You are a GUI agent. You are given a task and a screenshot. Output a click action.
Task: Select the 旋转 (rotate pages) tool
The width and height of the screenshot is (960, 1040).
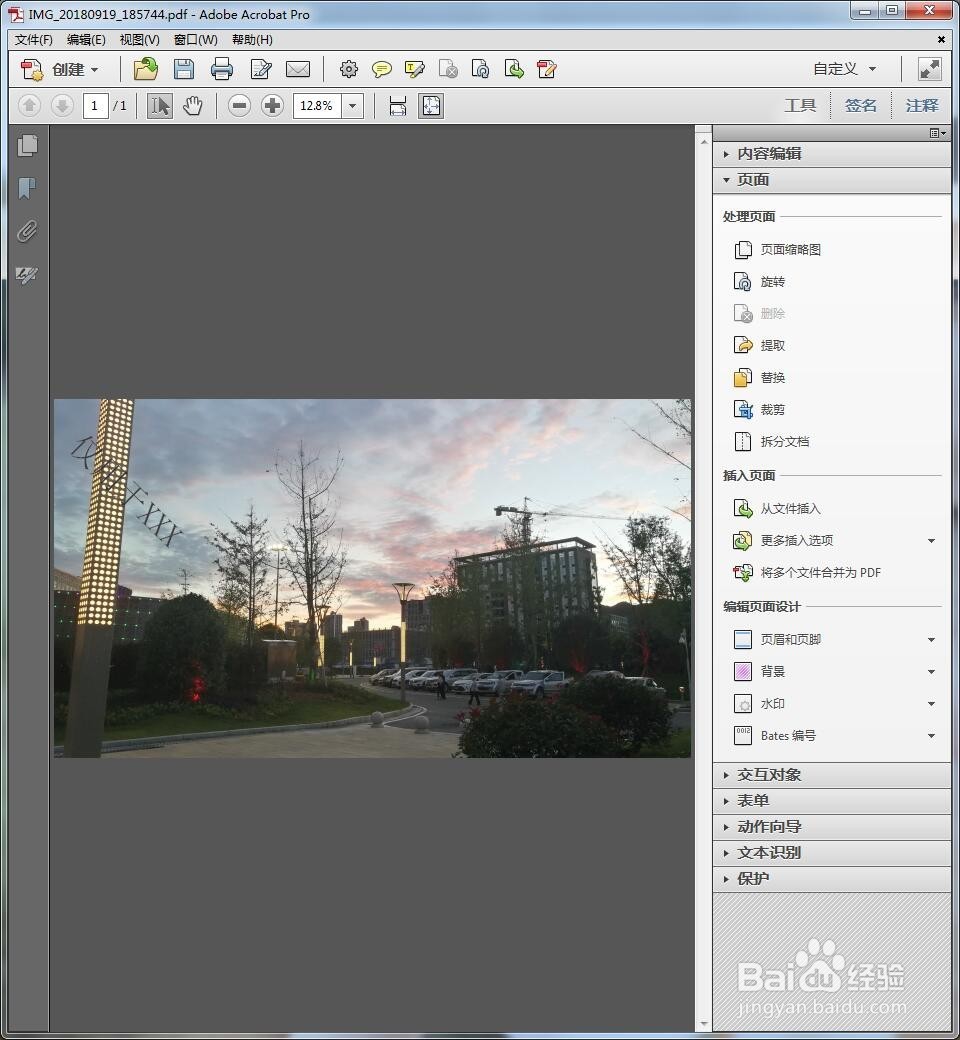point(770,281)
